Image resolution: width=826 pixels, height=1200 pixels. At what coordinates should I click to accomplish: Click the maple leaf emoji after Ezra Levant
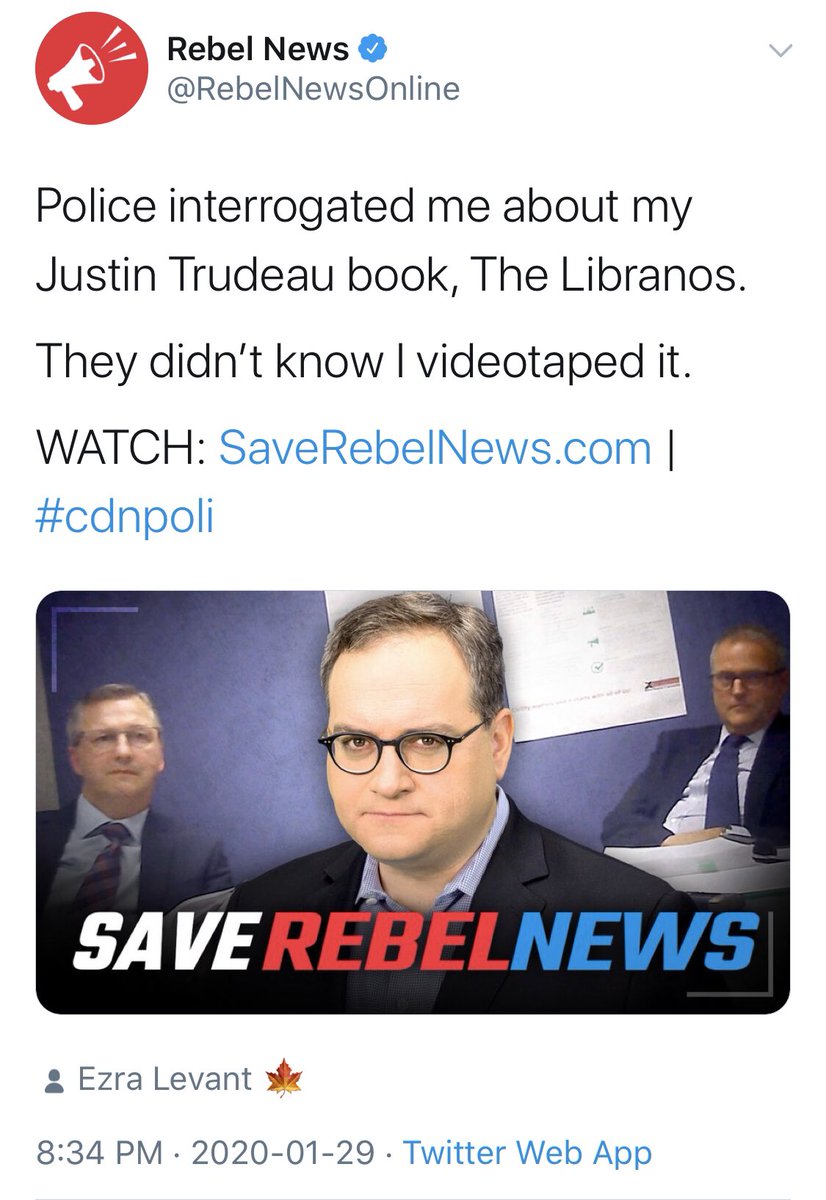point(285,1079)
